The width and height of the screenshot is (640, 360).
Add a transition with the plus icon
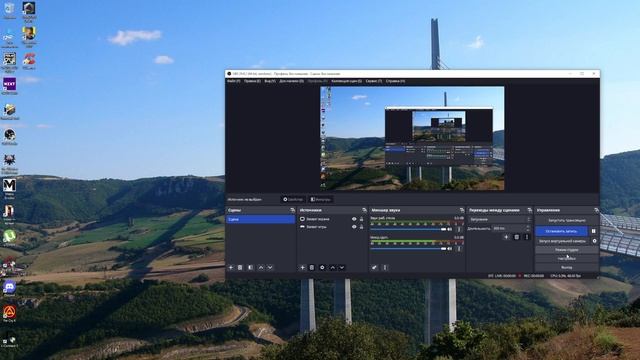(x=506, y=237)
